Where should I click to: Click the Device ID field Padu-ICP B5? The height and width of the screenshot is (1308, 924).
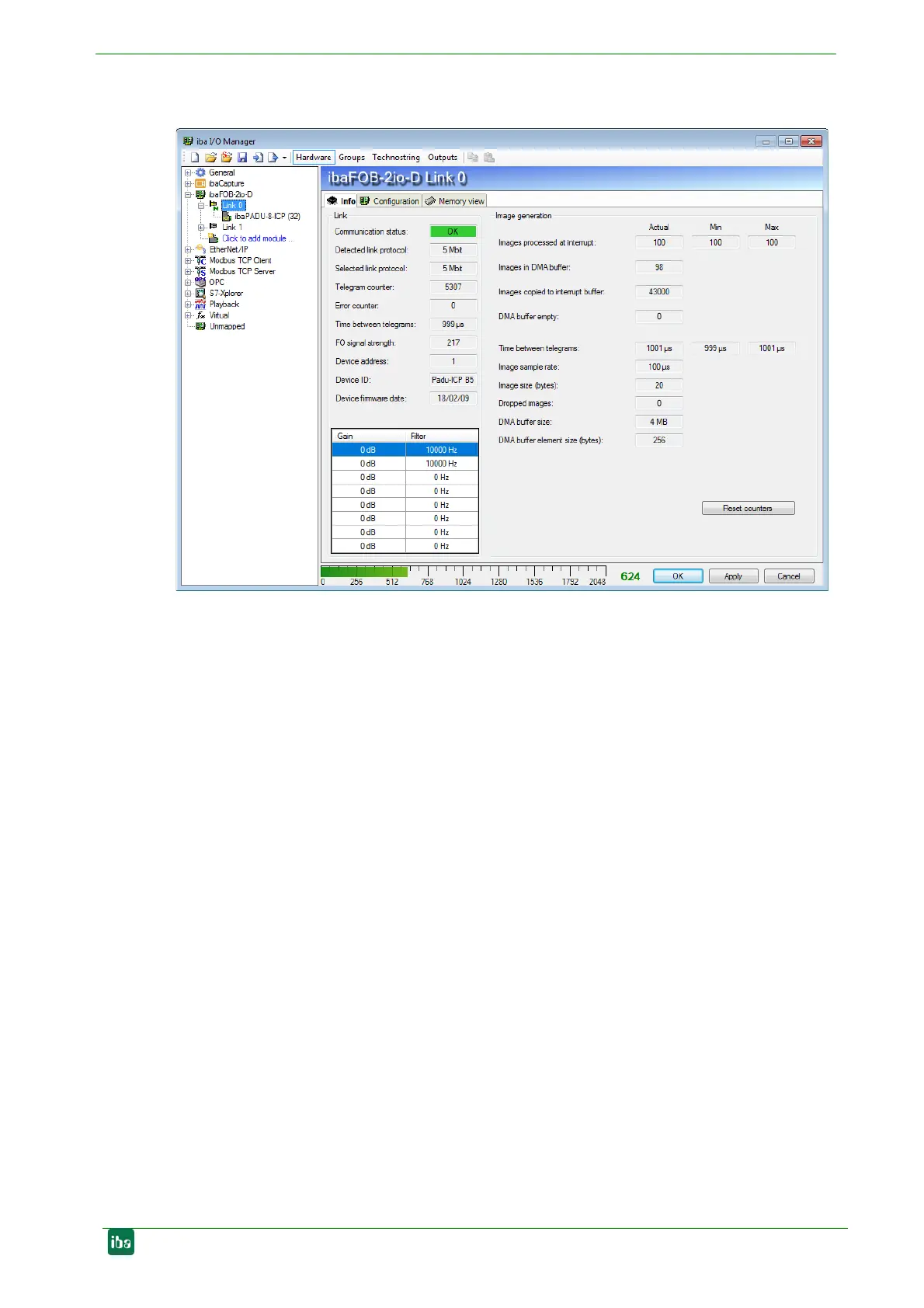(x=453, y=380)
